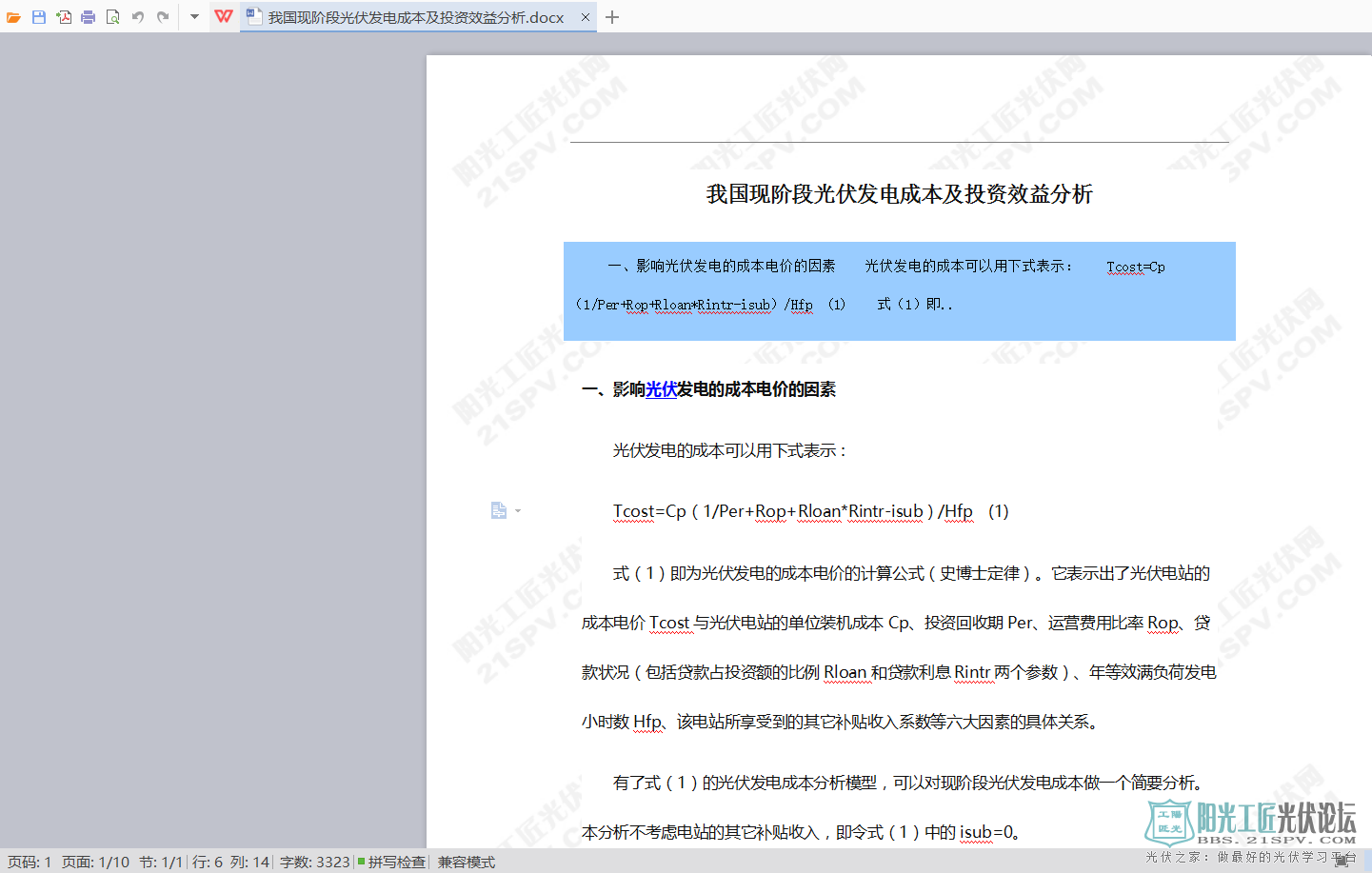Open word count from 字数: 3323
1372x873 pixels.
315,862
